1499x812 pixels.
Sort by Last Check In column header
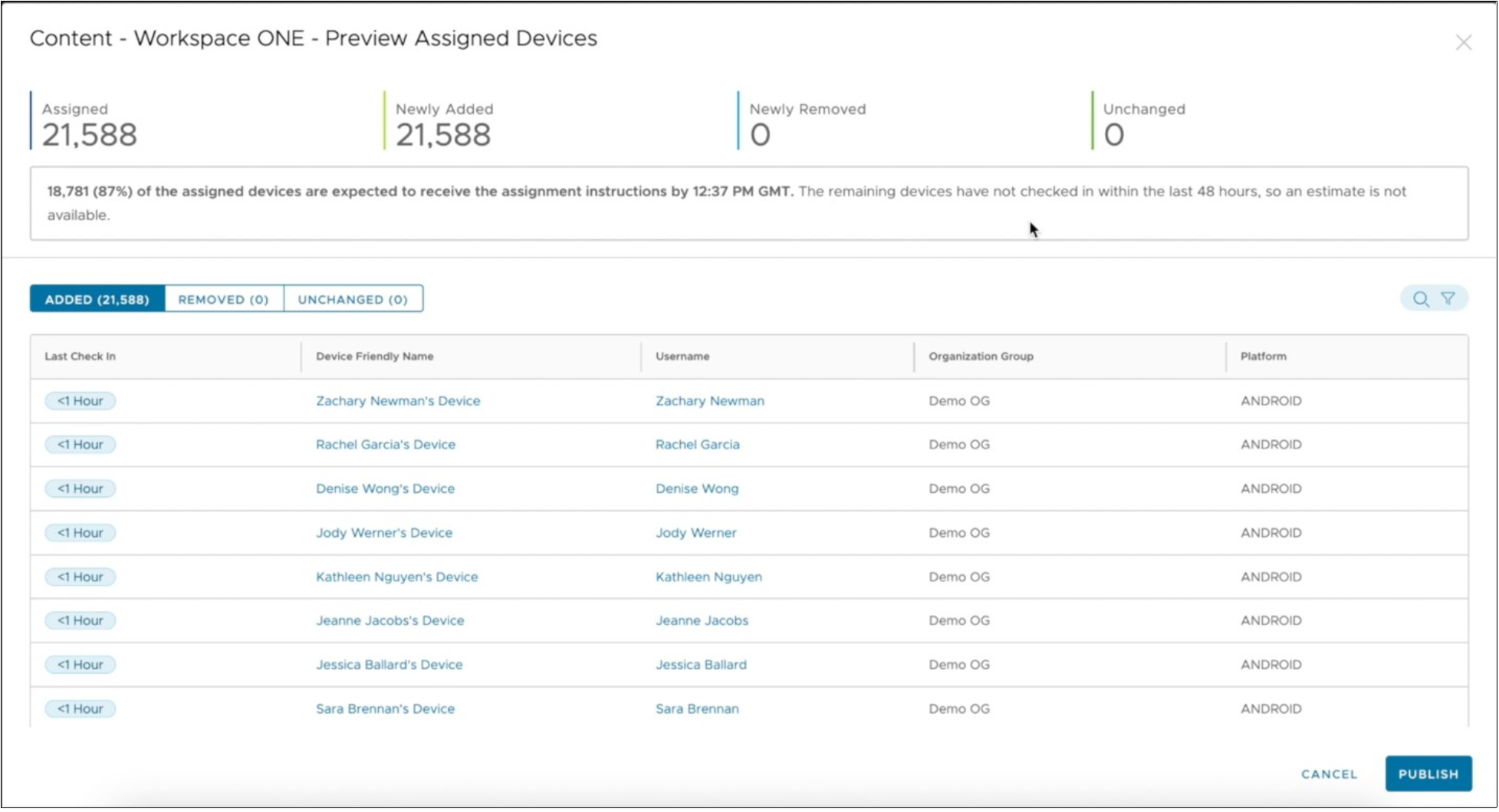[x=80, y=357]
